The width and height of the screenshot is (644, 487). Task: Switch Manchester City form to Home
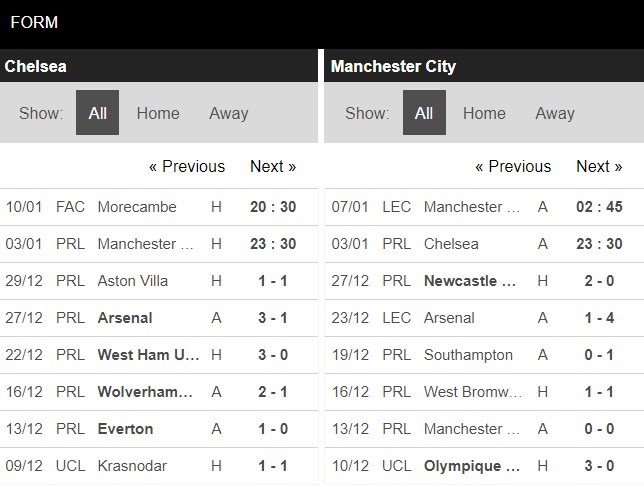pos(484,113)
